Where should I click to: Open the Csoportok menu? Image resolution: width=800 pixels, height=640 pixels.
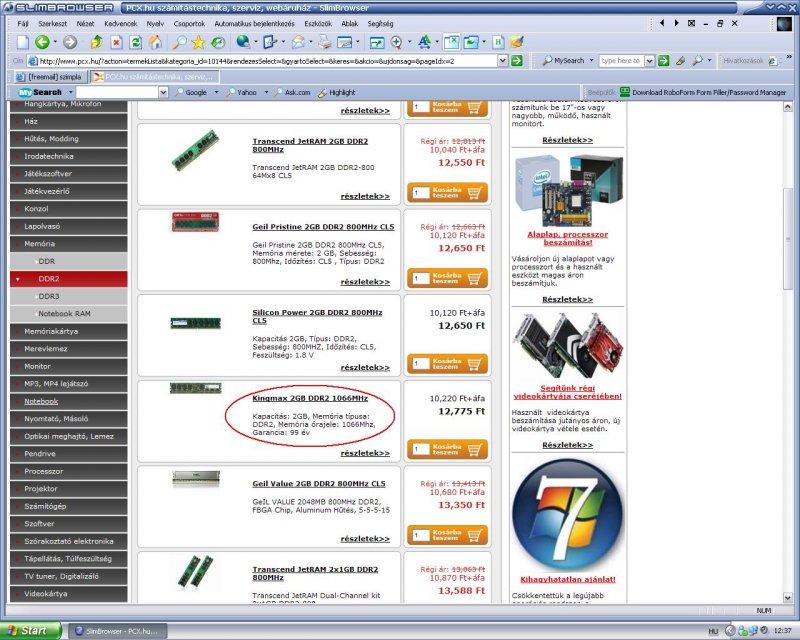point(189,23)
